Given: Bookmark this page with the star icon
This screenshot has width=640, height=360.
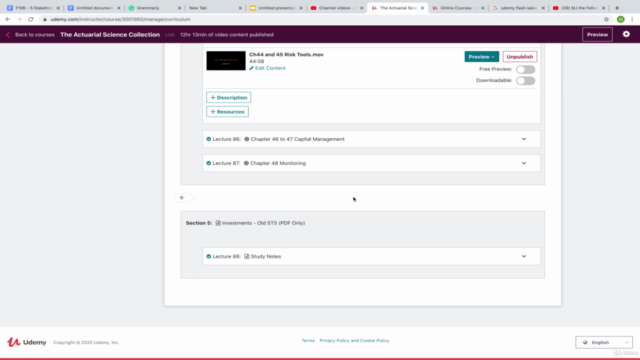Looking at the screenshot, I should click(x=606, y=19).
